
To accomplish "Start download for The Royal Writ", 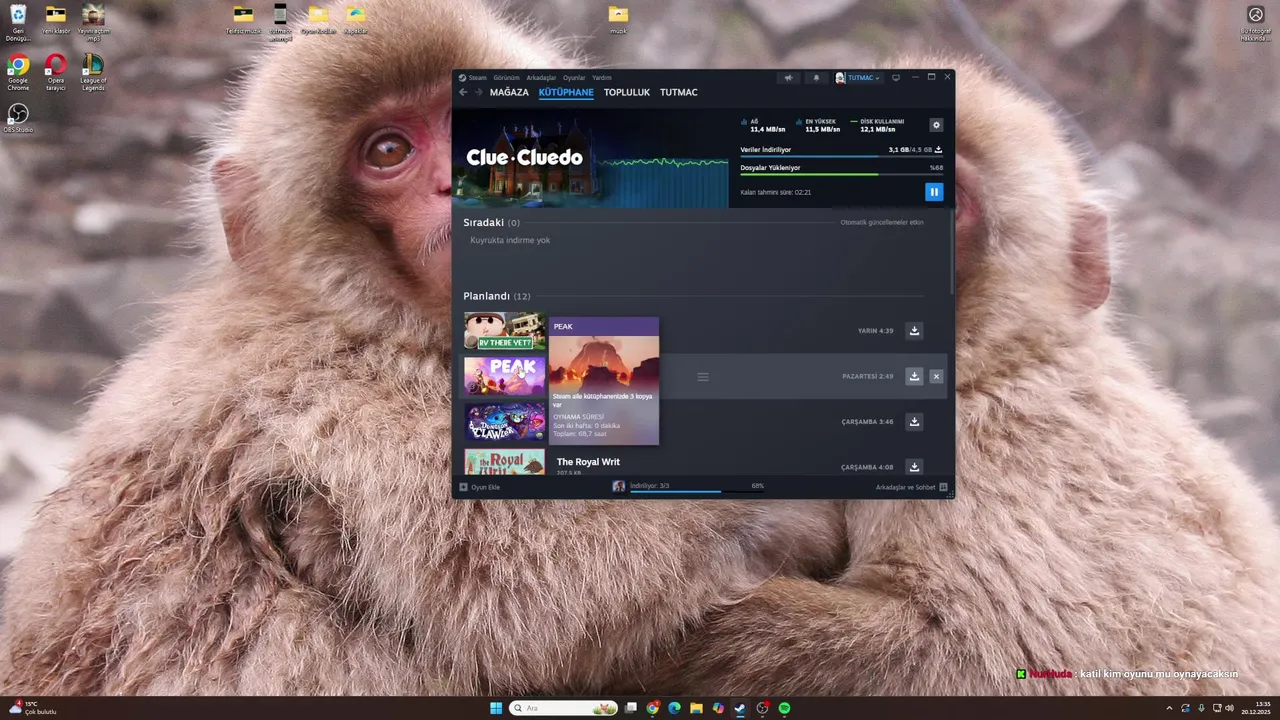I will coord(914,467).
